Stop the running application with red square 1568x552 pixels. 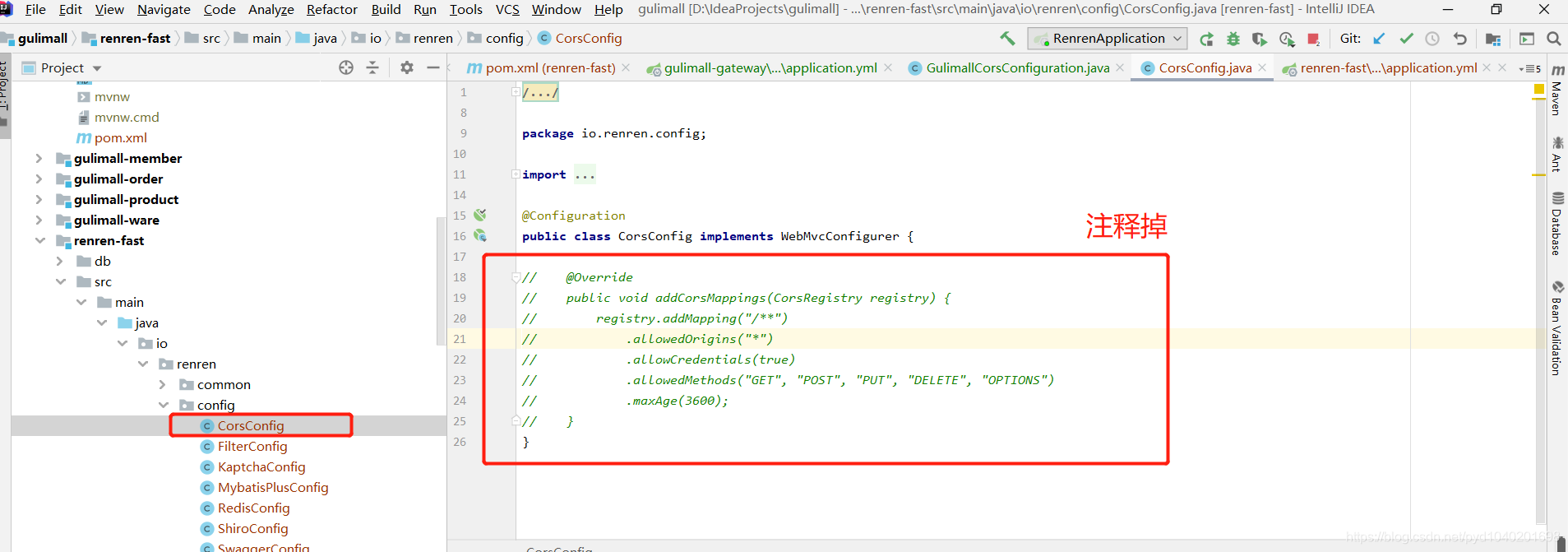pyautogui.click(x=1313, y=39)
